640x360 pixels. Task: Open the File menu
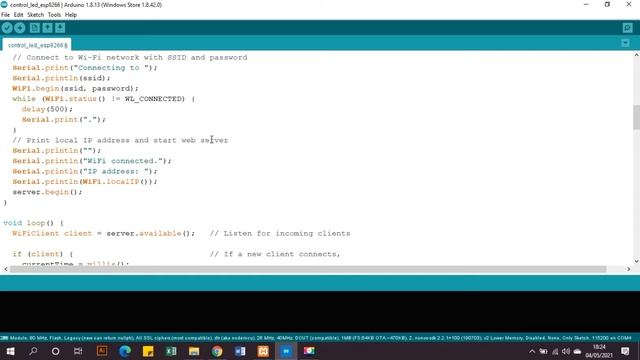point(5,15)
